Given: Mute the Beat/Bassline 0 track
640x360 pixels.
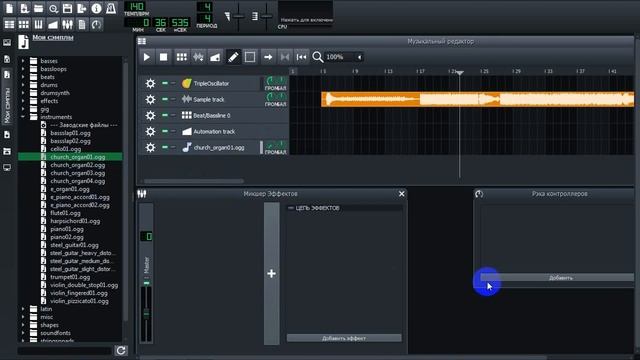Looking at the screenshot, I should tap(165, 116).
